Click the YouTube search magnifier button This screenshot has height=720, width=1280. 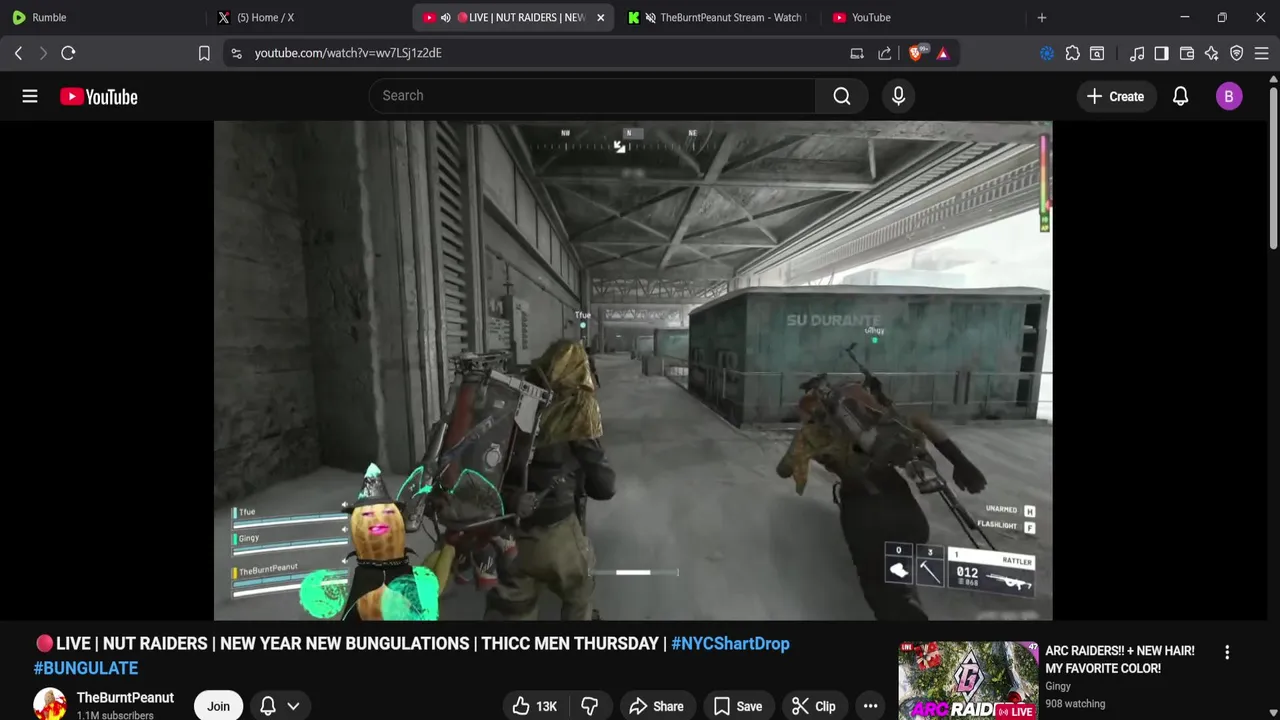[x=842, y=96]
